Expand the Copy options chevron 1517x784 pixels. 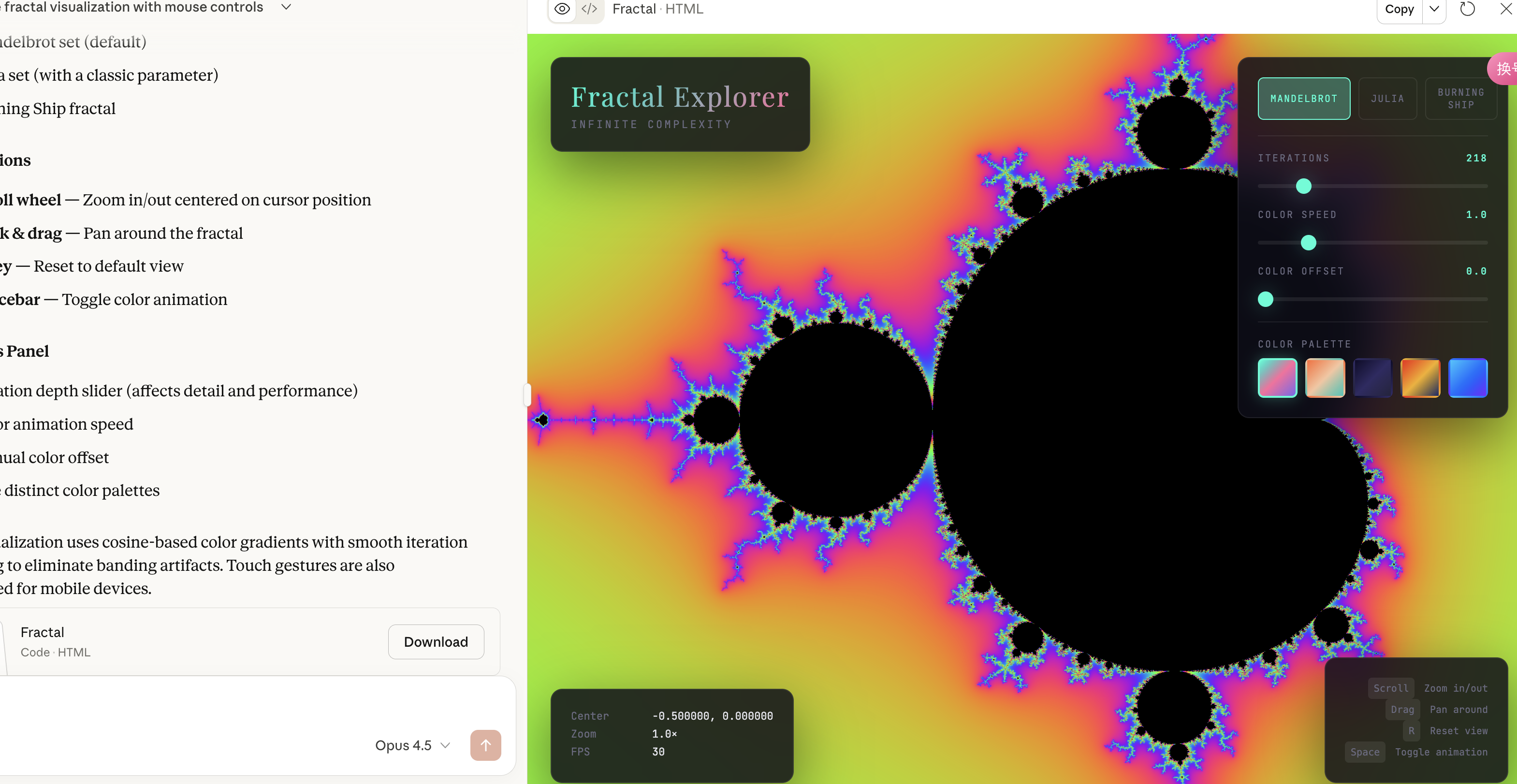(x=1434, y=9)
